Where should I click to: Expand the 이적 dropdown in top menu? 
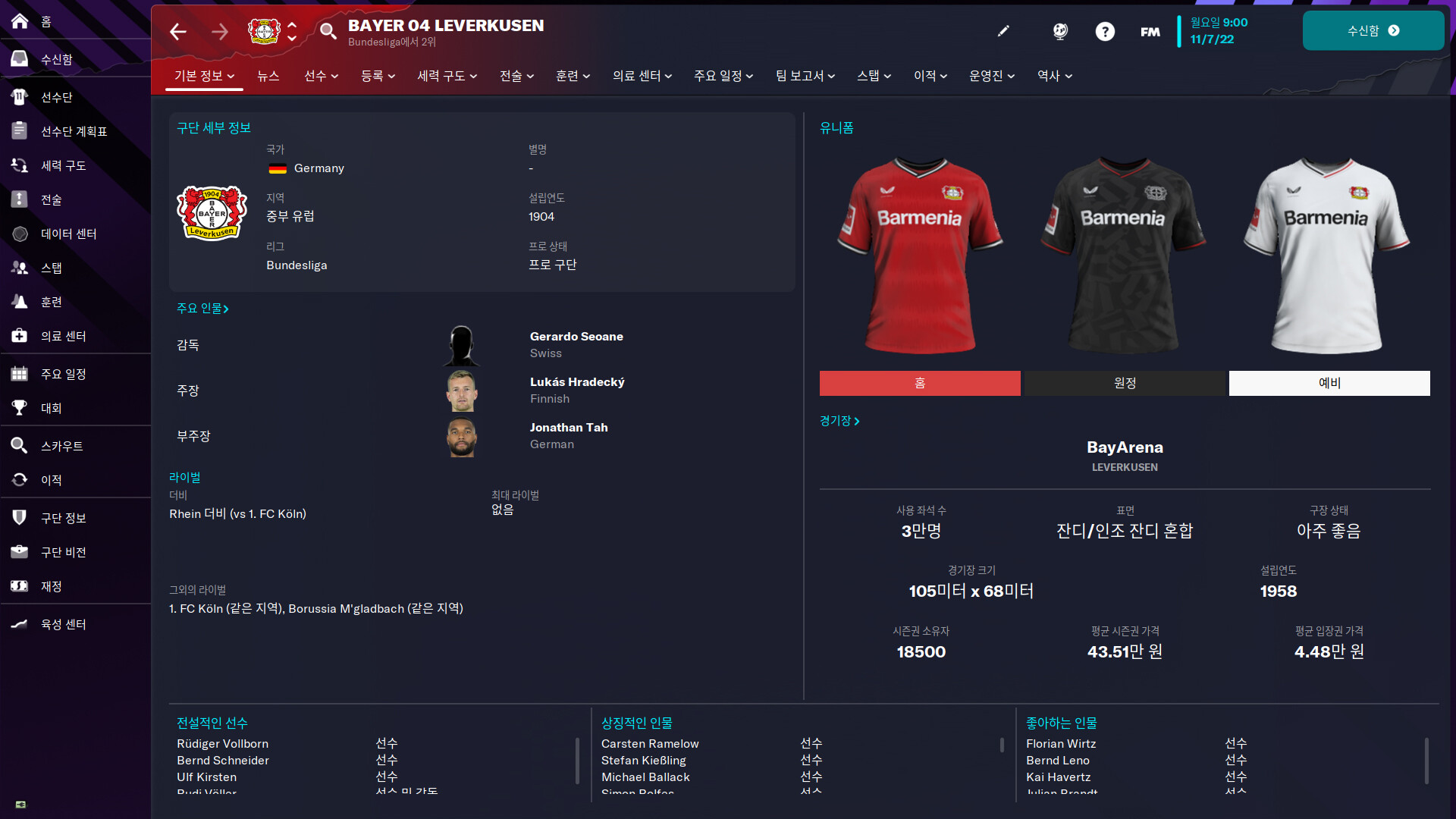[x=930, y=76]
